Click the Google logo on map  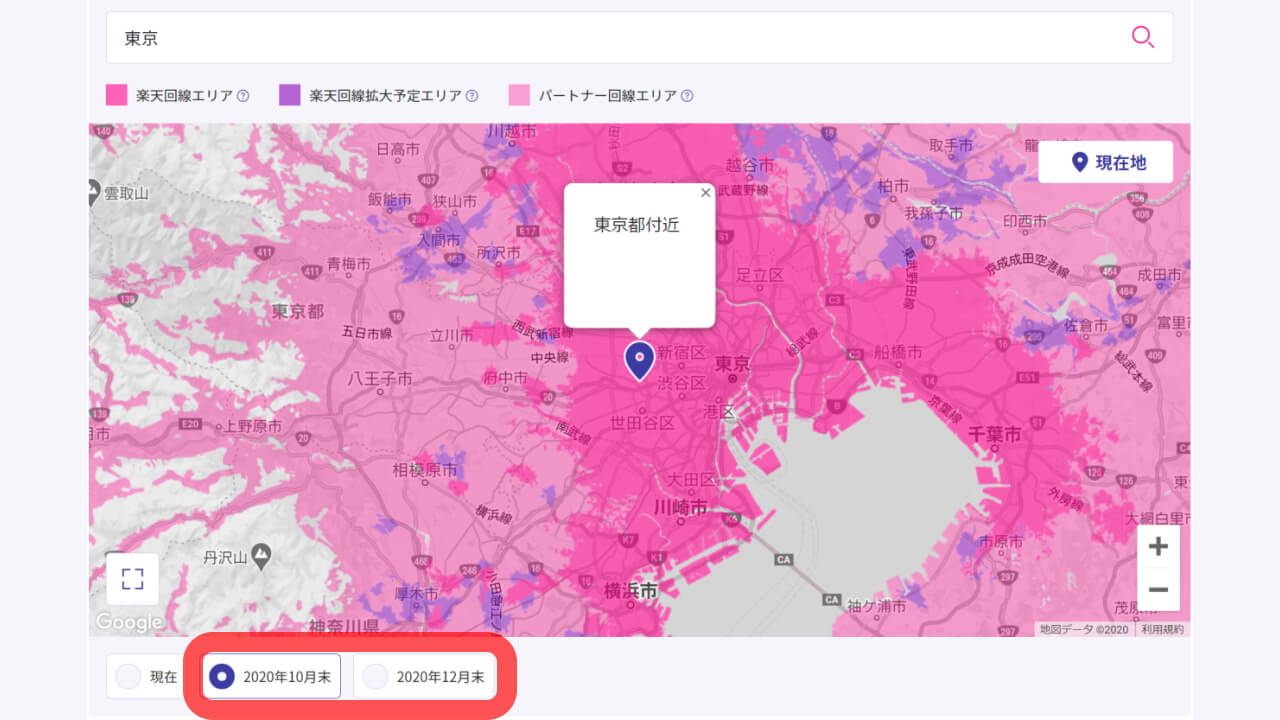point(129,622)
